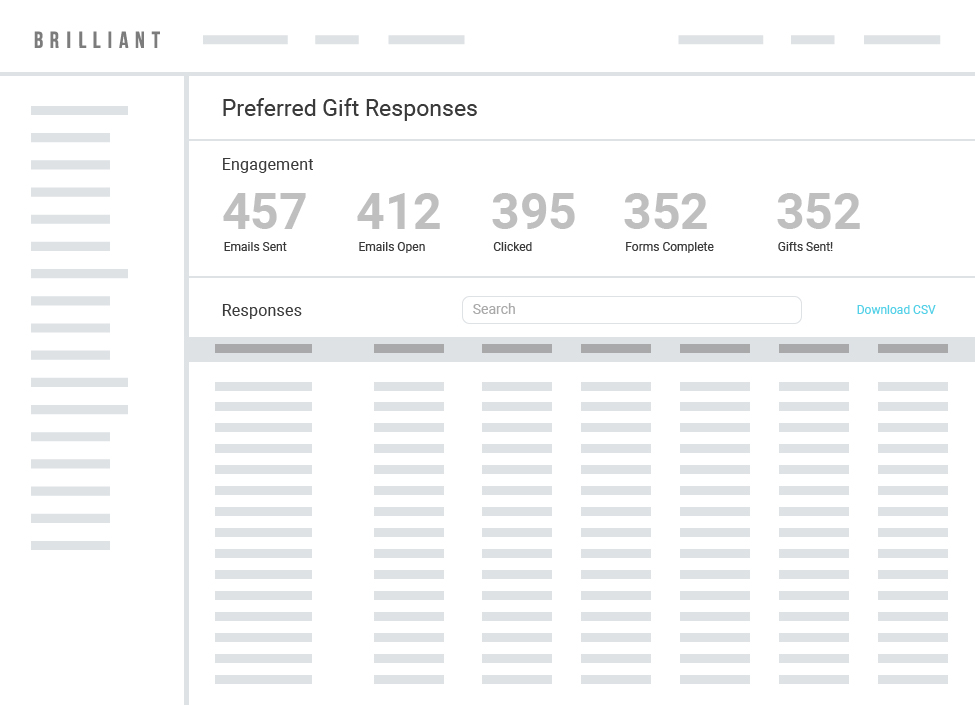Viewport: 975px width, 705px height.
Task: Click the first column header in Responses table
Action: pyautogui.click(x=263, y=349)
